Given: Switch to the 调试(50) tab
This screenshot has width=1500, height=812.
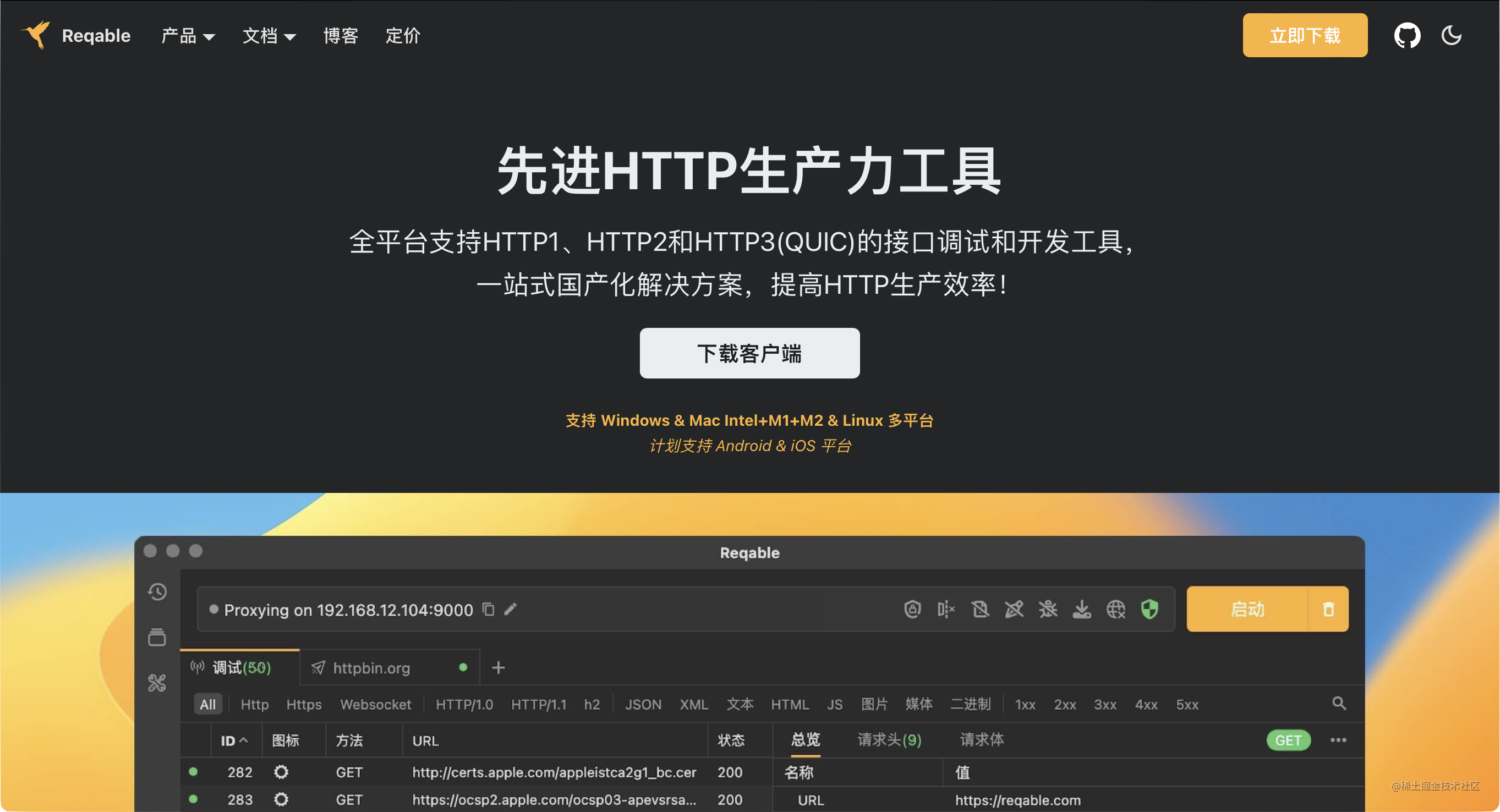Looking at the screenshot, I should tap(240, 668).
